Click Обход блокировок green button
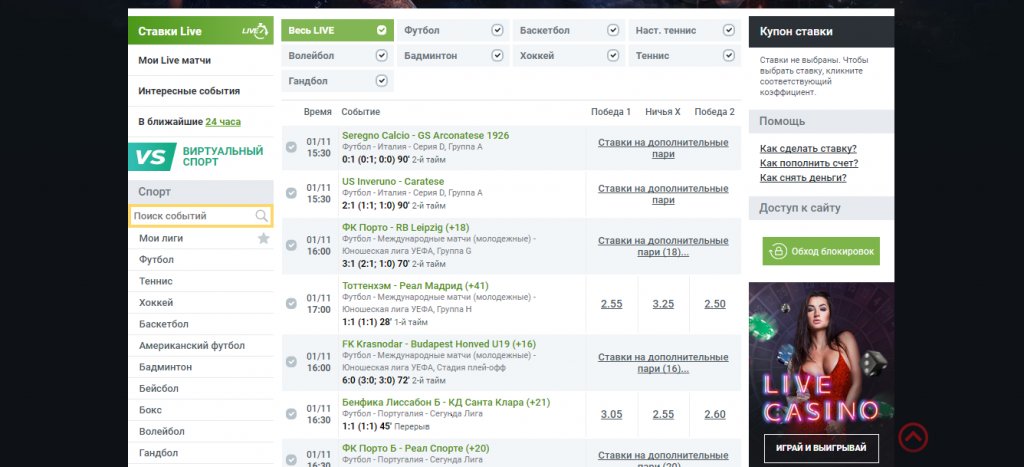 tap(821, 251)
